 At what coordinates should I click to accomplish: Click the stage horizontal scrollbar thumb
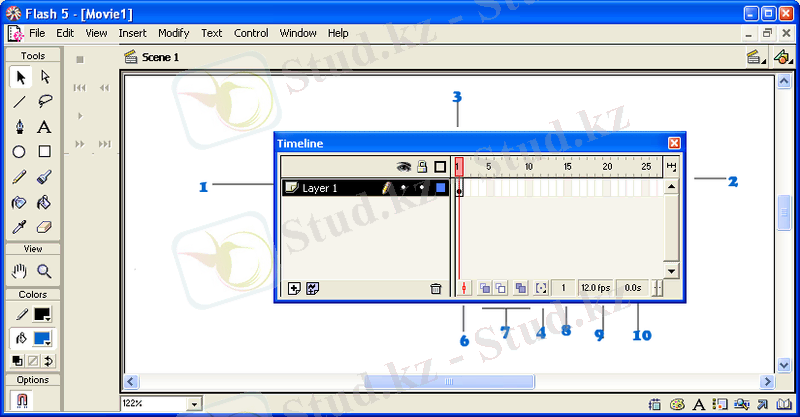tap(449, 381)
